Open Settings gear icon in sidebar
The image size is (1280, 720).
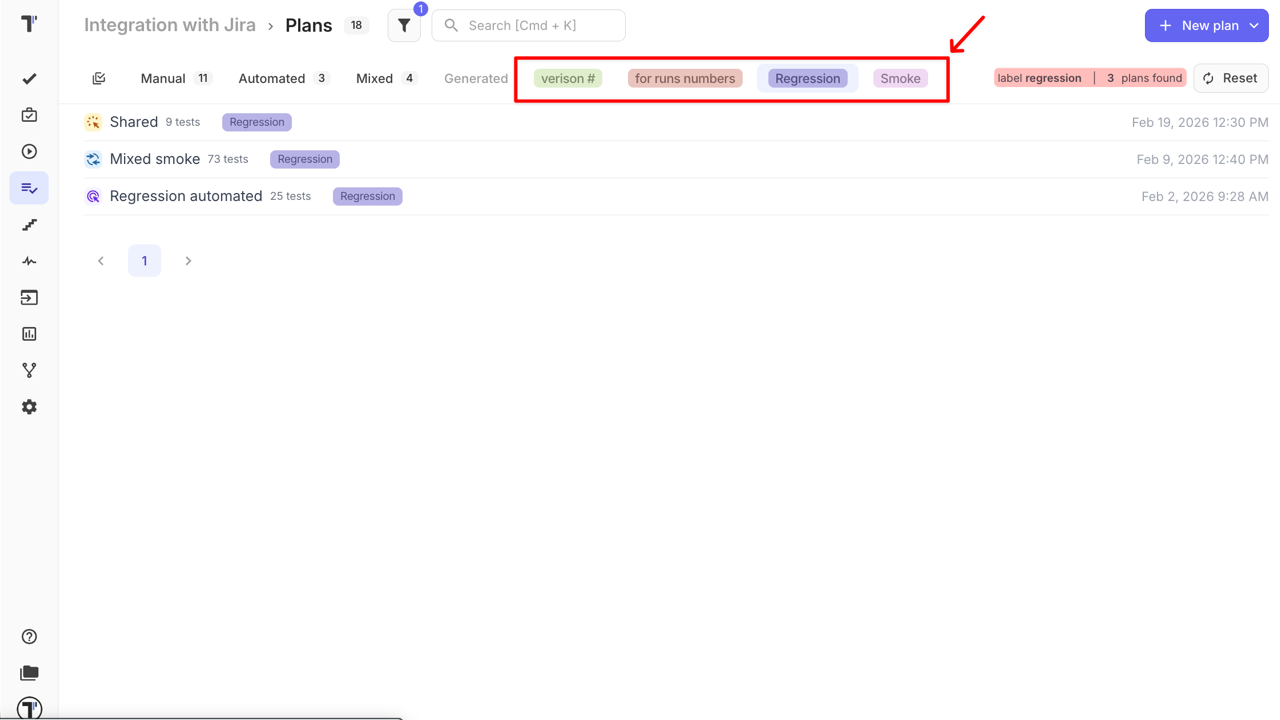click(x=29, y=407)
